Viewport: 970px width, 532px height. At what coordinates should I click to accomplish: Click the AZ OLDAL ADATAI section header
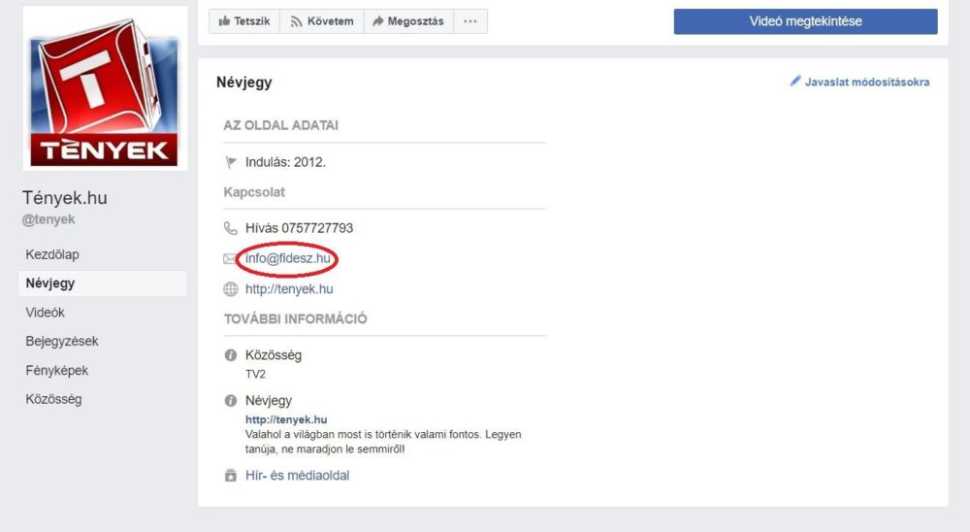click(x=281, y=126)
